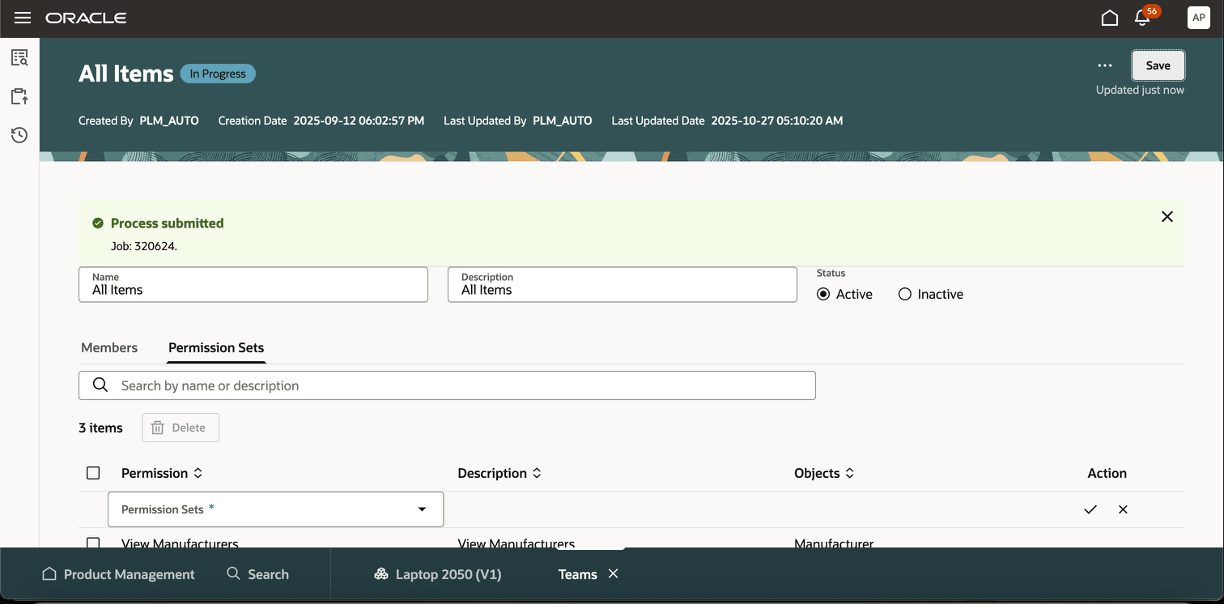Cancel the permission row with the X icon

pos(1122,509)
